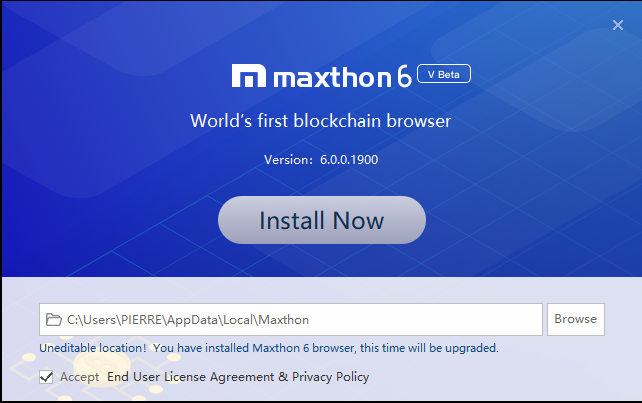642x403 pixels.
Task: Close the Maxthon installer window
Action: 618,25
